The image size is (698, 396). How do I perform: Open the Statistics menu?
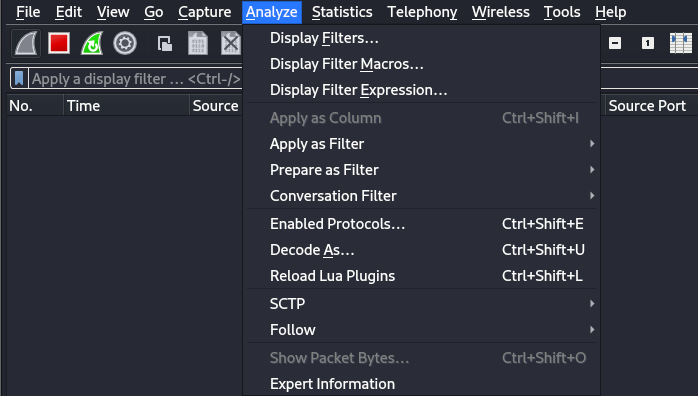coord(342,12)
